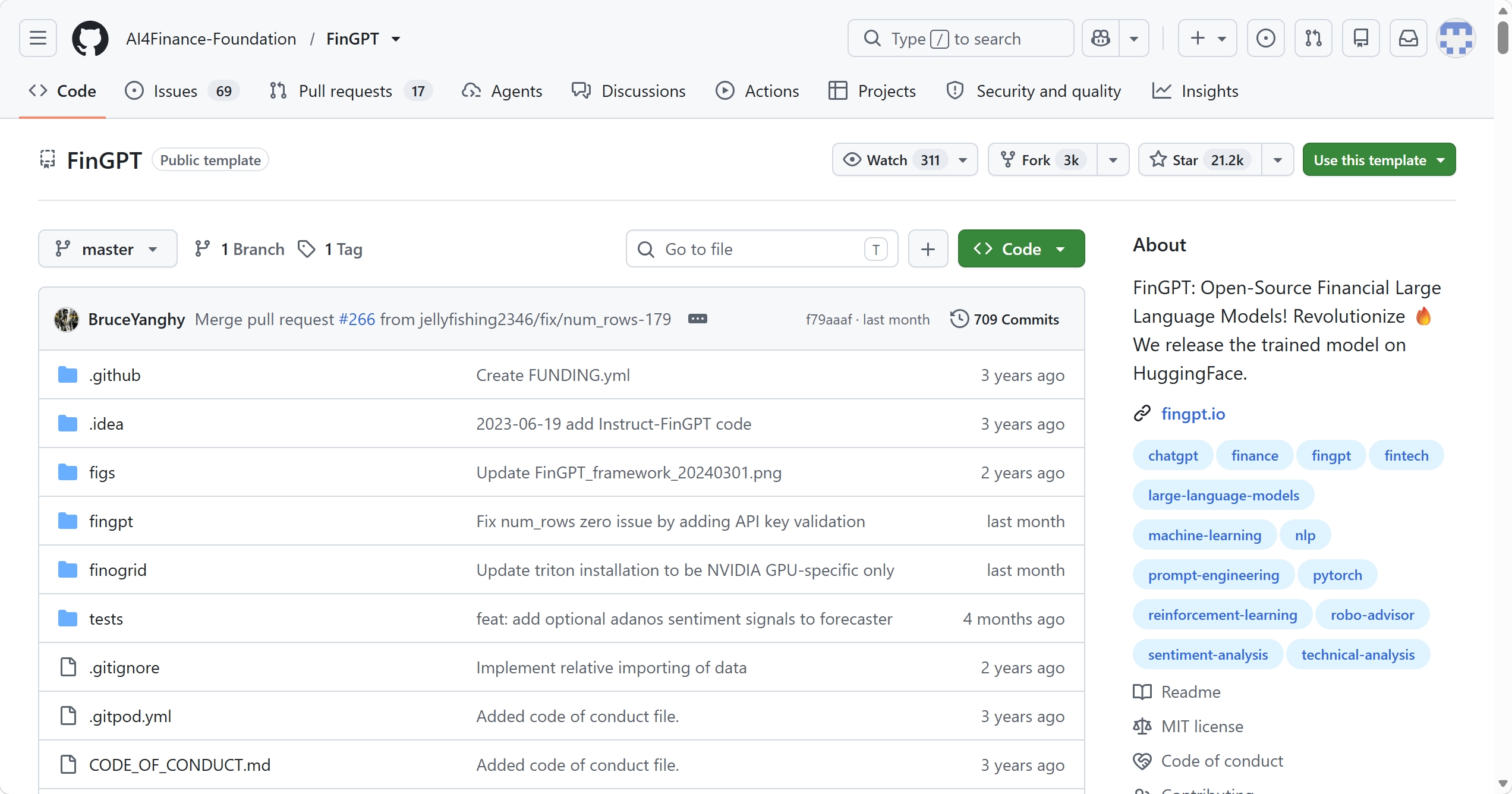Expand the Fork options dropdown
This screenshot has width=1512, height=794.
point(1113,160)
